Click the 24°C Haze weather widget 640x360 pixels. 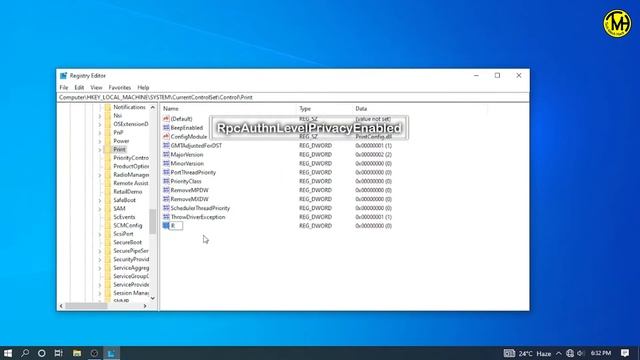pyautogui.click(x=527, y=353)
